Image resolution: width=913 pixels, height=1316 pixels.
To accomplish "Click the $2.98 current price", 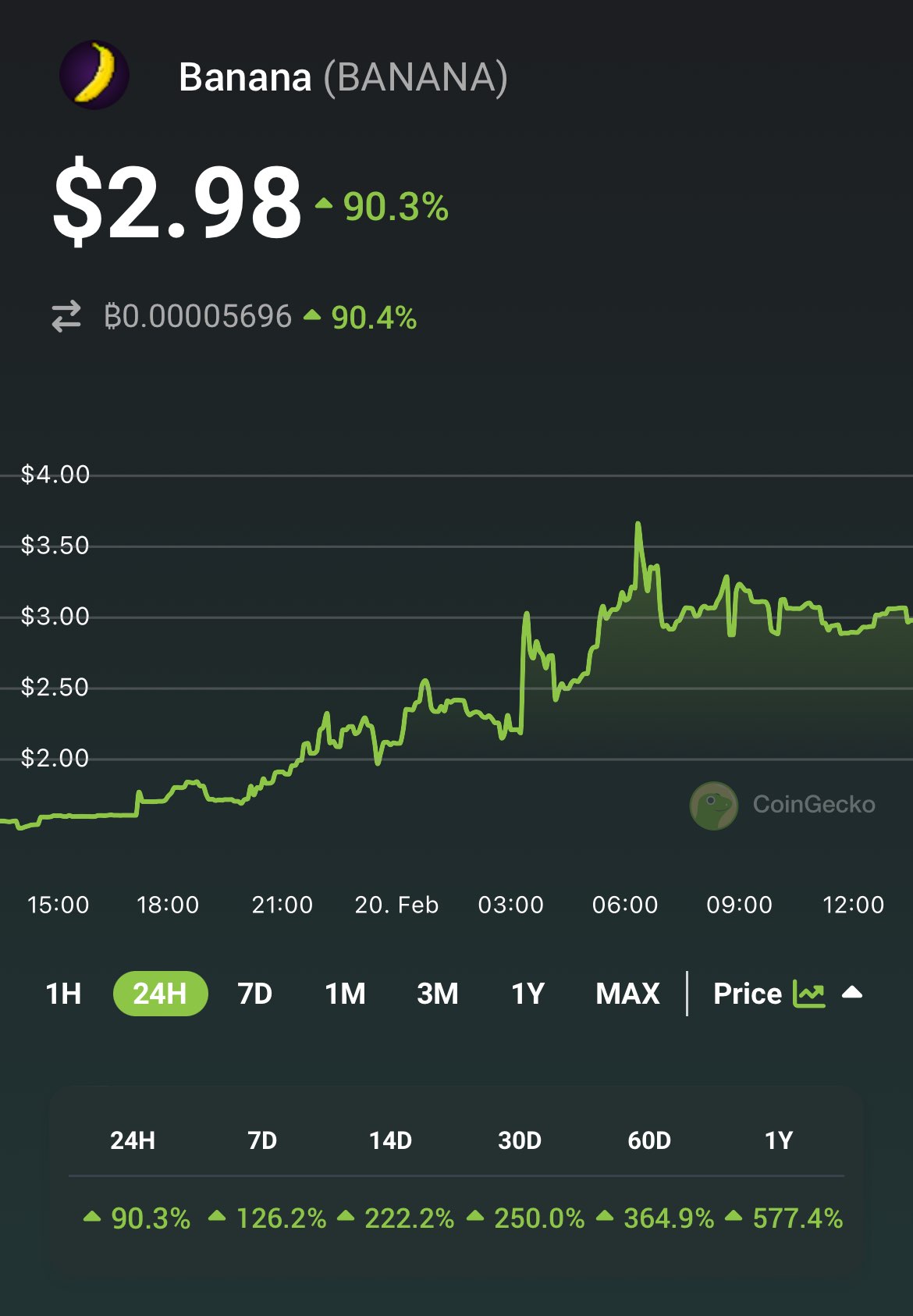I will [x=177, y=201].
